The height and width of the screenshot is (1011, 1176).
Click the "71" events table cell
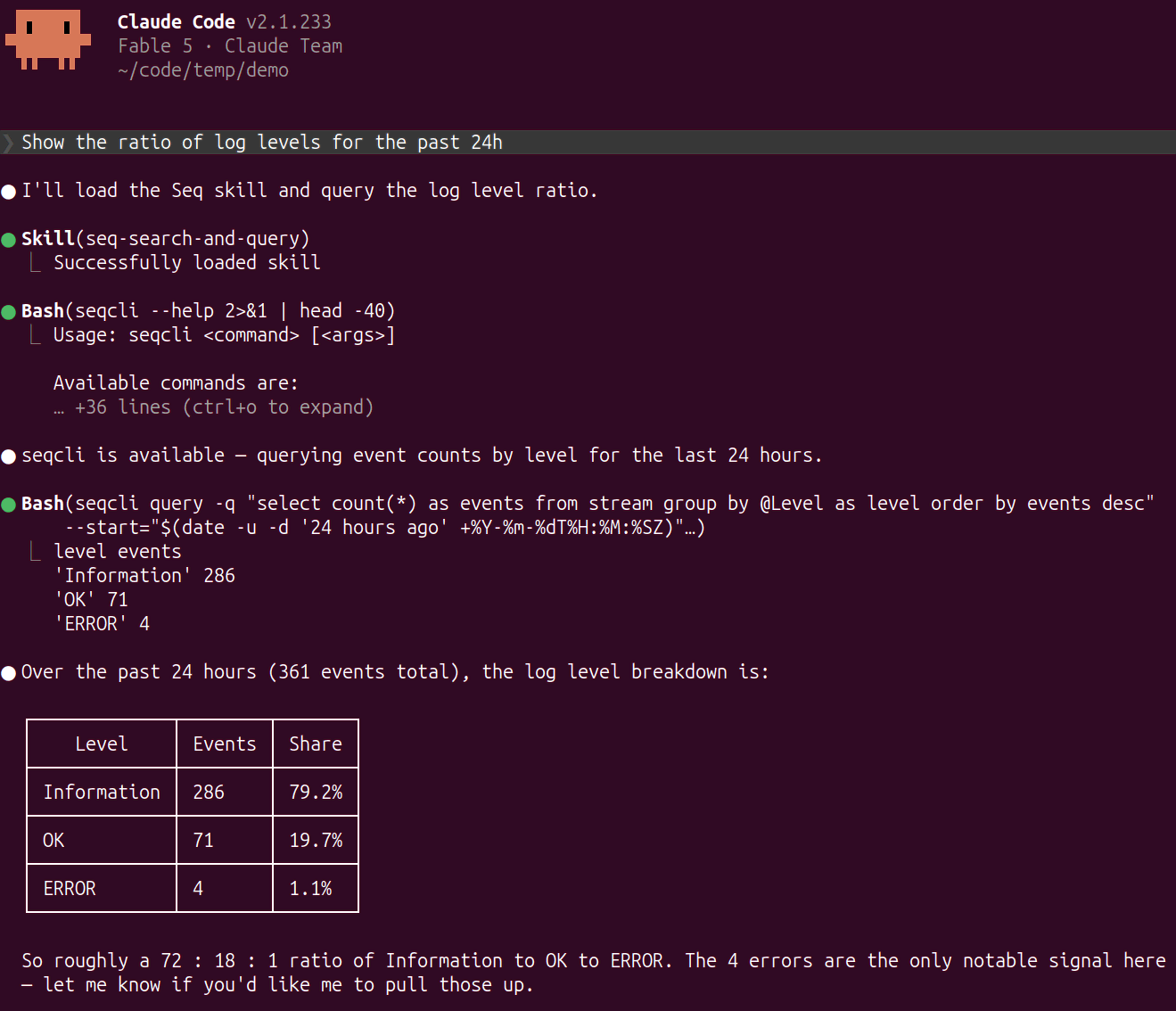tap(225, 840)
